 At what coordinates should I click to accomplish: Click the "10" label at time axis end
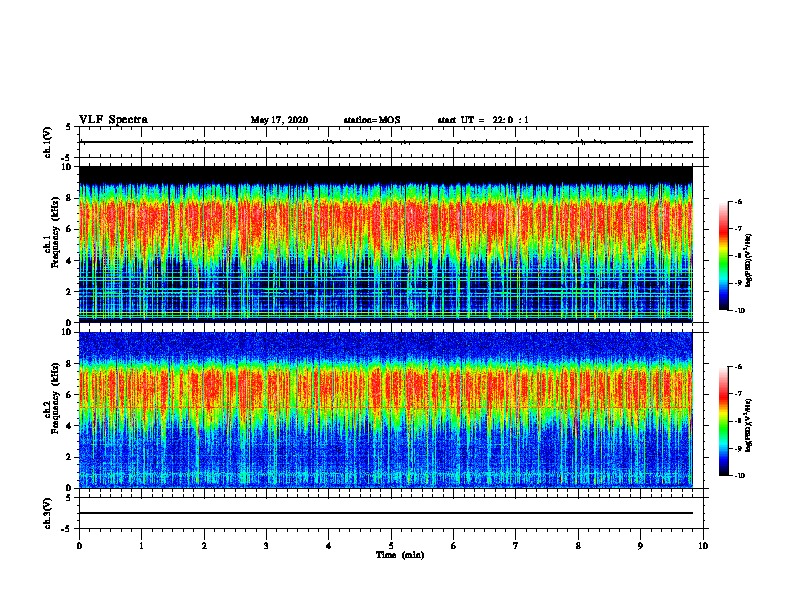703,546
